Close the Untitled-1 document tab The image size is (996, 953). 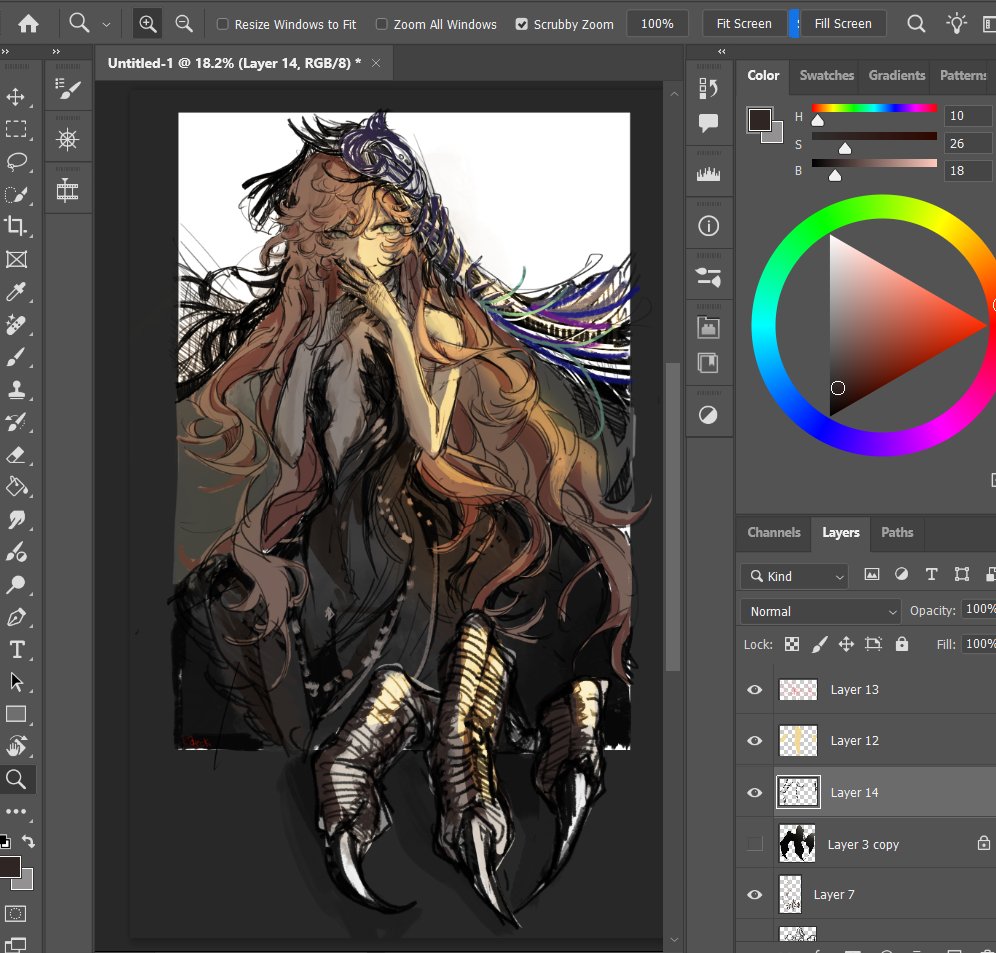(376, 63)
